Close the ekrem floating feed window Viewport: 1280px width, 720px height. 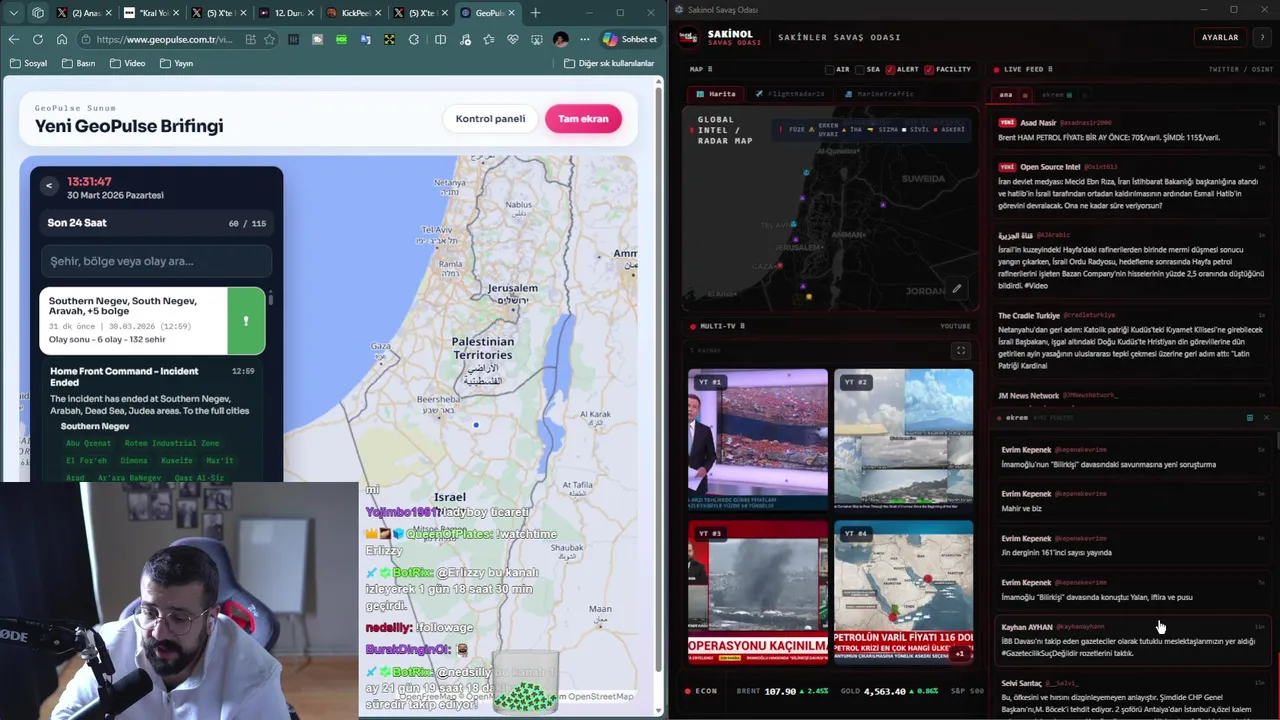(1265, 417)
